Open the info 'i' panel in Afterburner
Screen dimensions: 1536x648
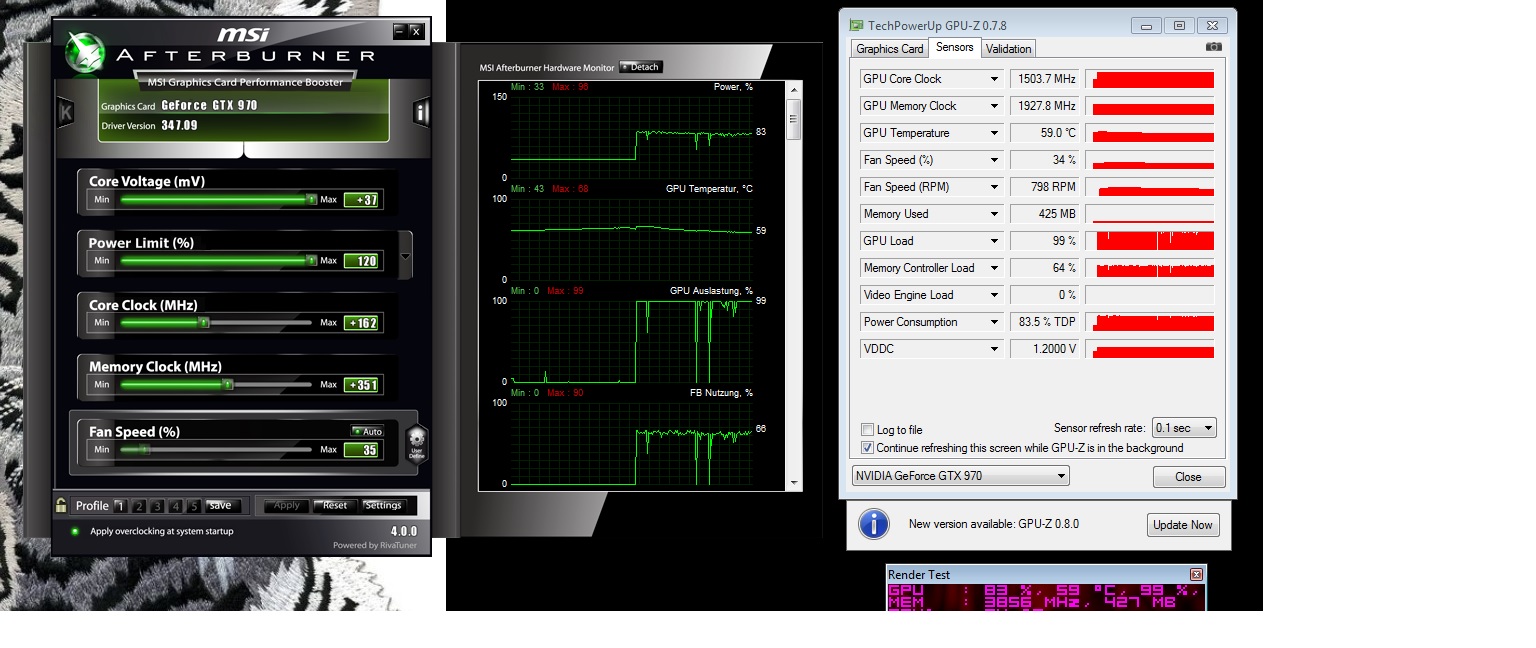coord(421,111)
